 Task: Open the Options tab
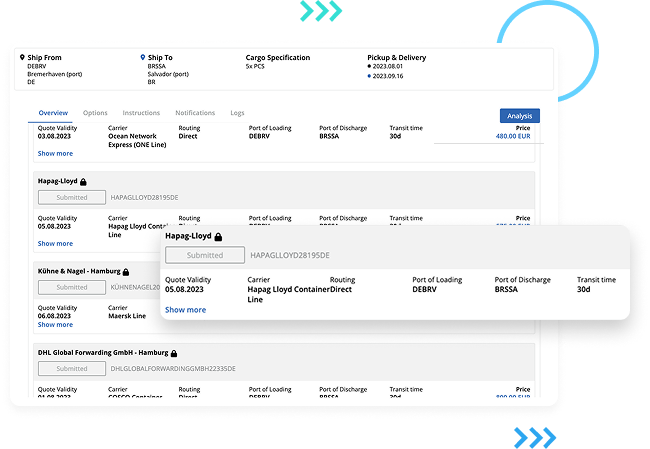pyautogui.click(x=95, y=113)
